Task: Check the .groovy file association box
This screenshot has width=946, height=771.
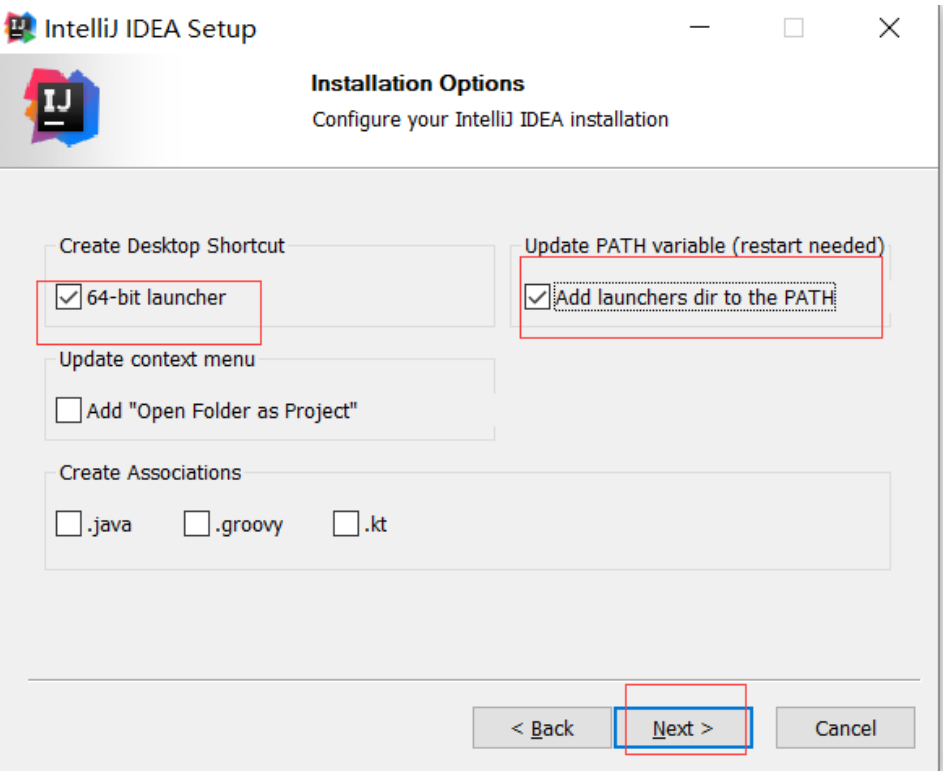Action: [x=197, y=524]
